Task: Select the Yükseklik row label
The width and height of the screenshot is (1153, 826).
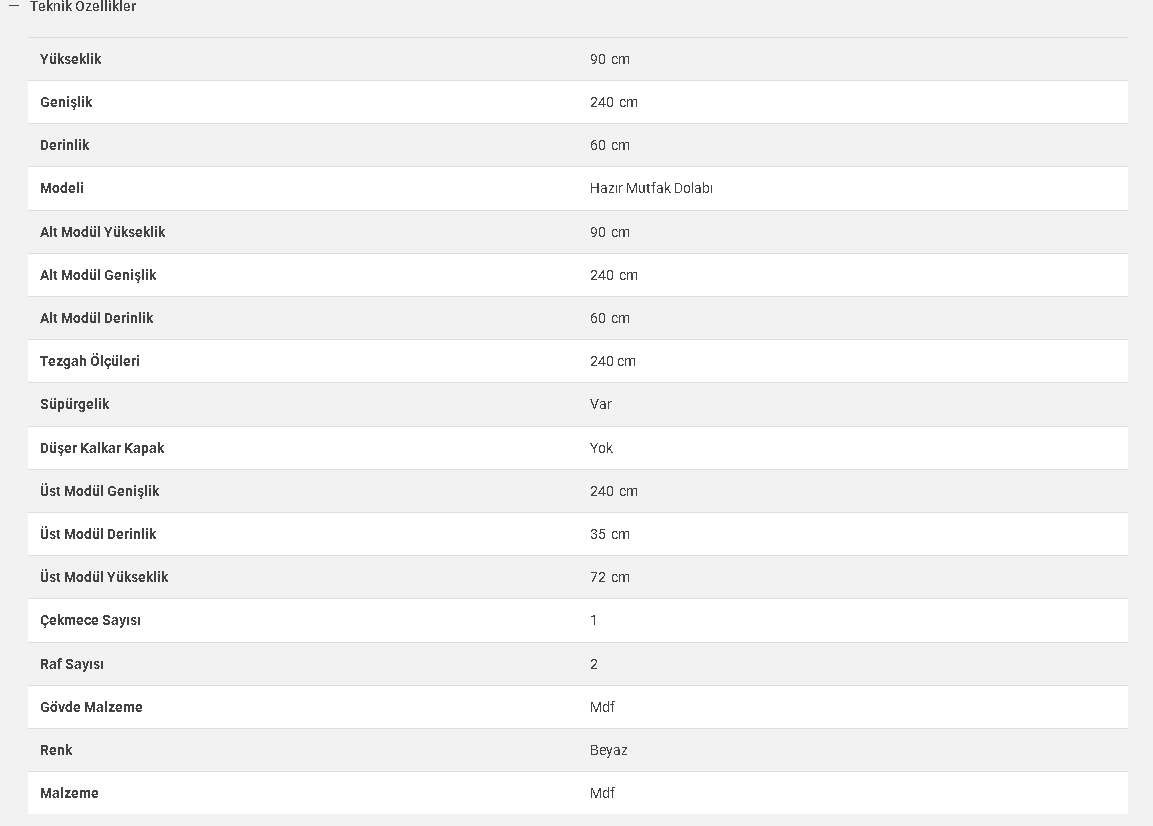Action: click(71, 59)
